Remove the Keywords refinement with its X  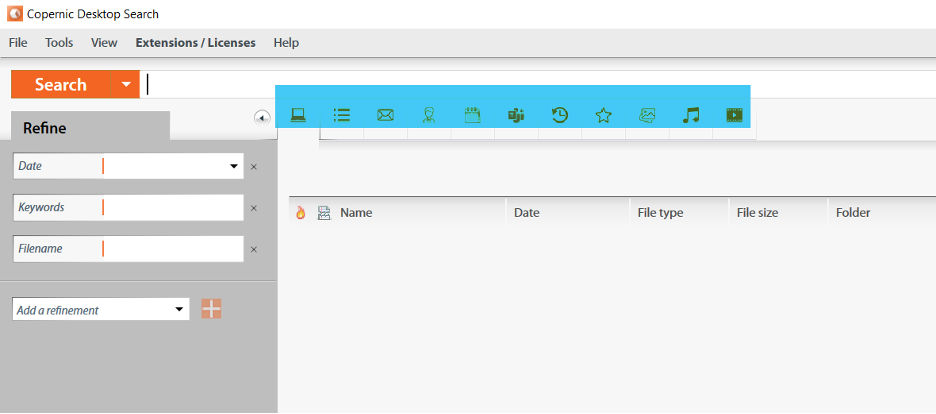[254, 208]
